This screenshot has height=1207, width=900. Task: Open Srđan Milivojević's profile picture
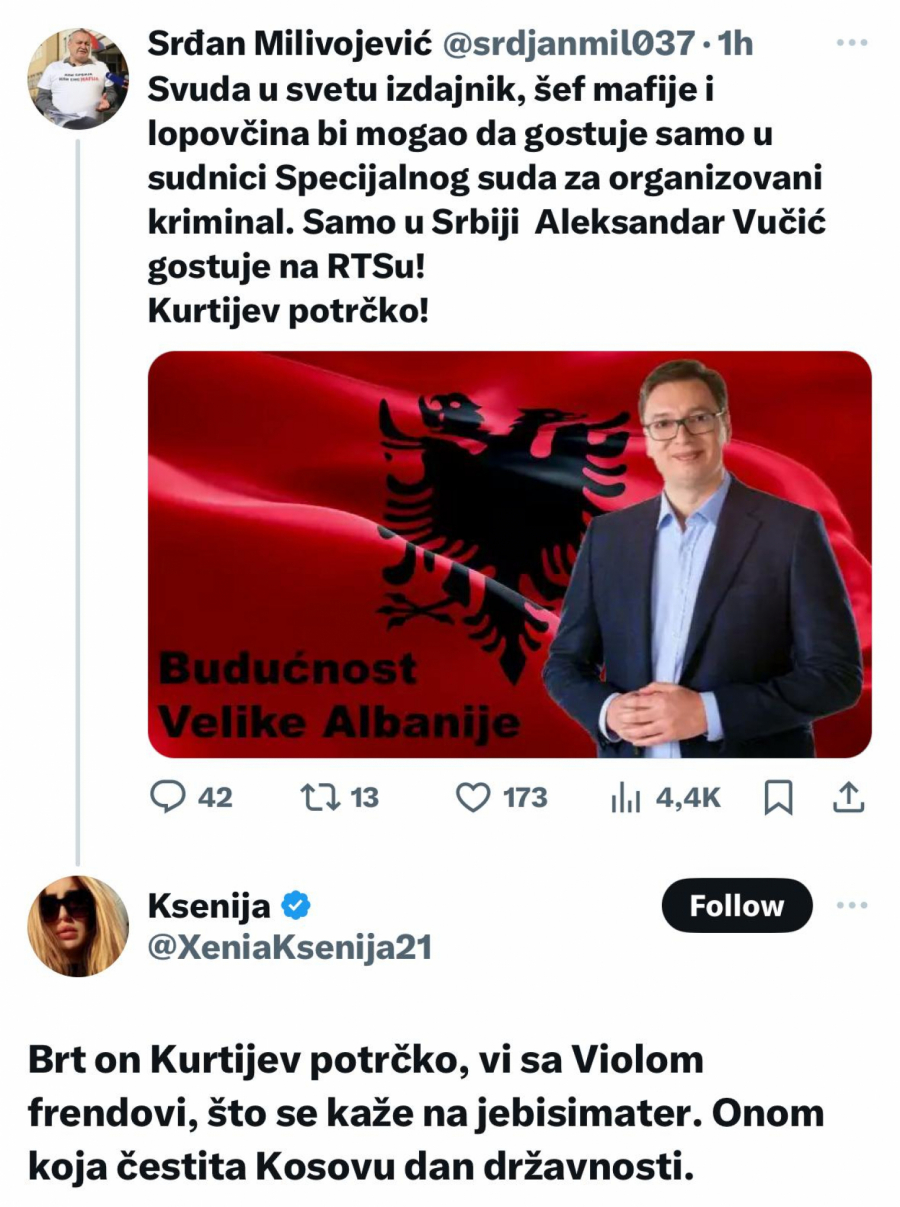[77, 77]
